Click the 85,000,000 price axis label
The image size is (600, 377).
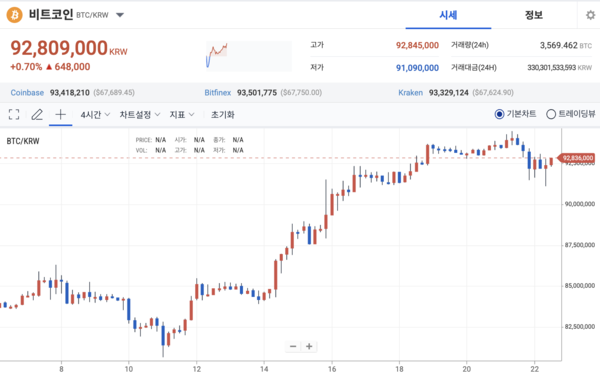click(580, 286)
